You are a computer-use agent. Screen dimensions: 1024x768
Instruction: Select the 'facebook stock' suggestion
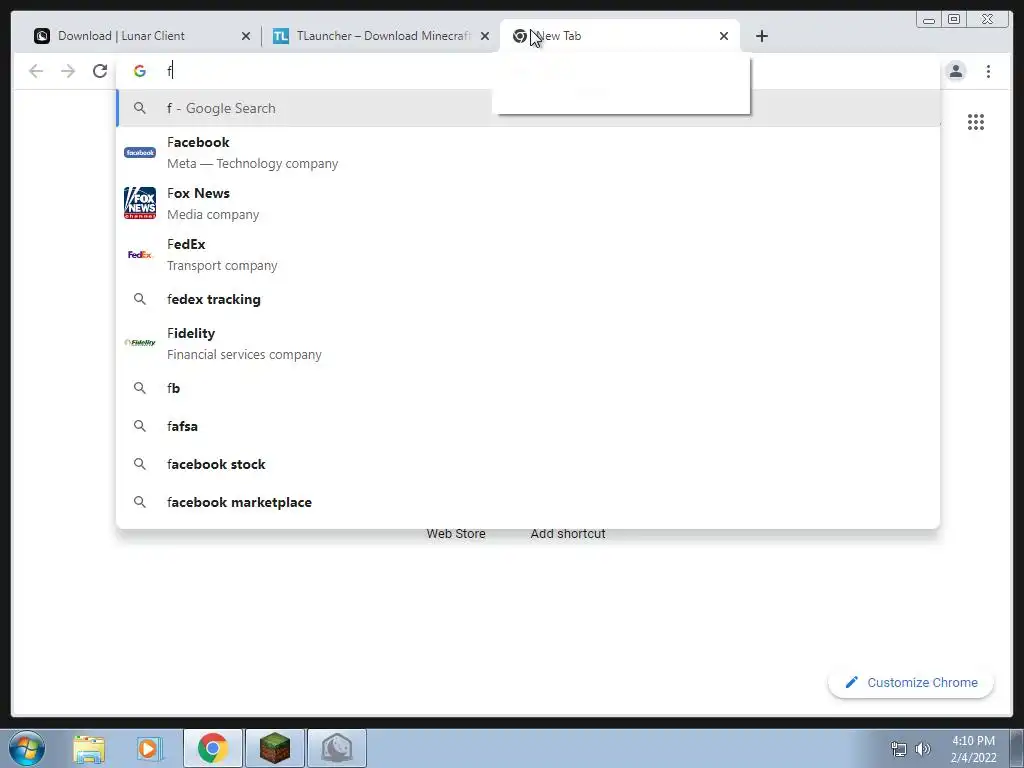coord(528,464)
